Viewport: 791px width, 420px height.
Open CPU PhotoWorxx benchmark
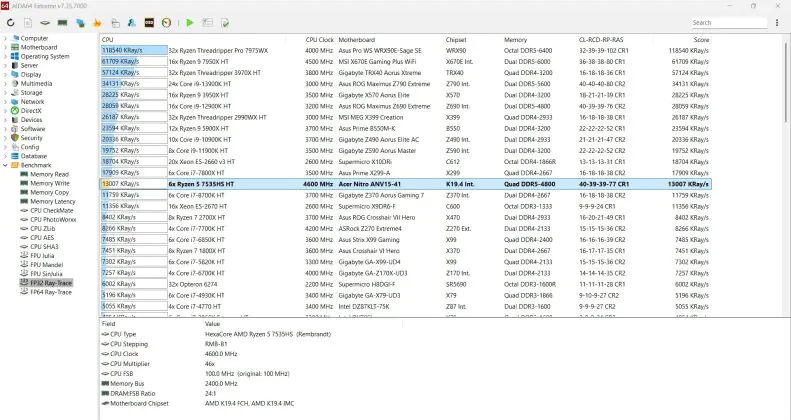53,220
